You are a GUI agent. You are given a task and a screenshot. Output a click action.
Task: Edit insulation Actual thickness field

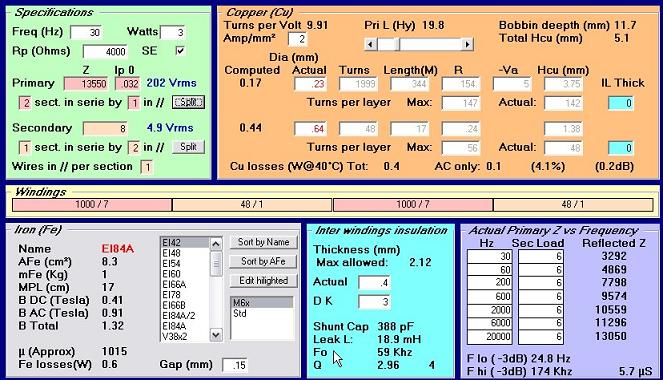(x=374, y=283)
